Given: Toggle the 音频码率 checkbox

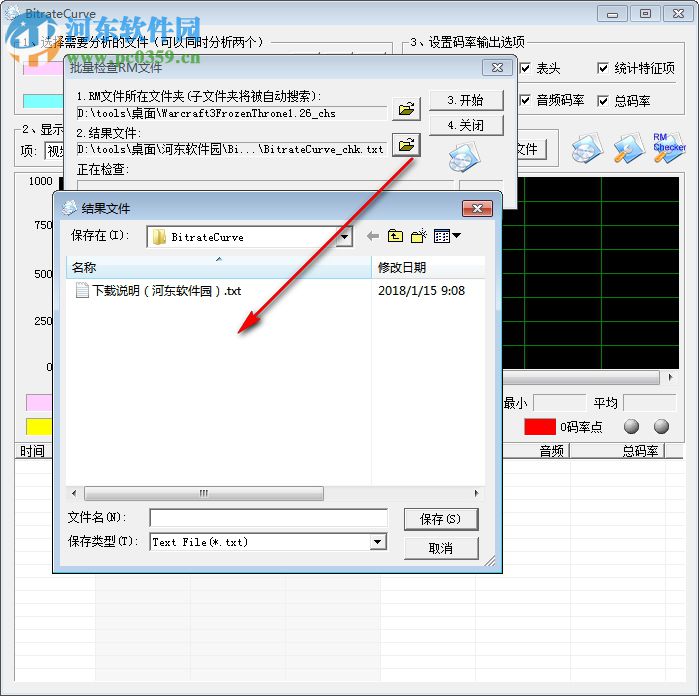Looking at the screenshot, I should (526, 100).
